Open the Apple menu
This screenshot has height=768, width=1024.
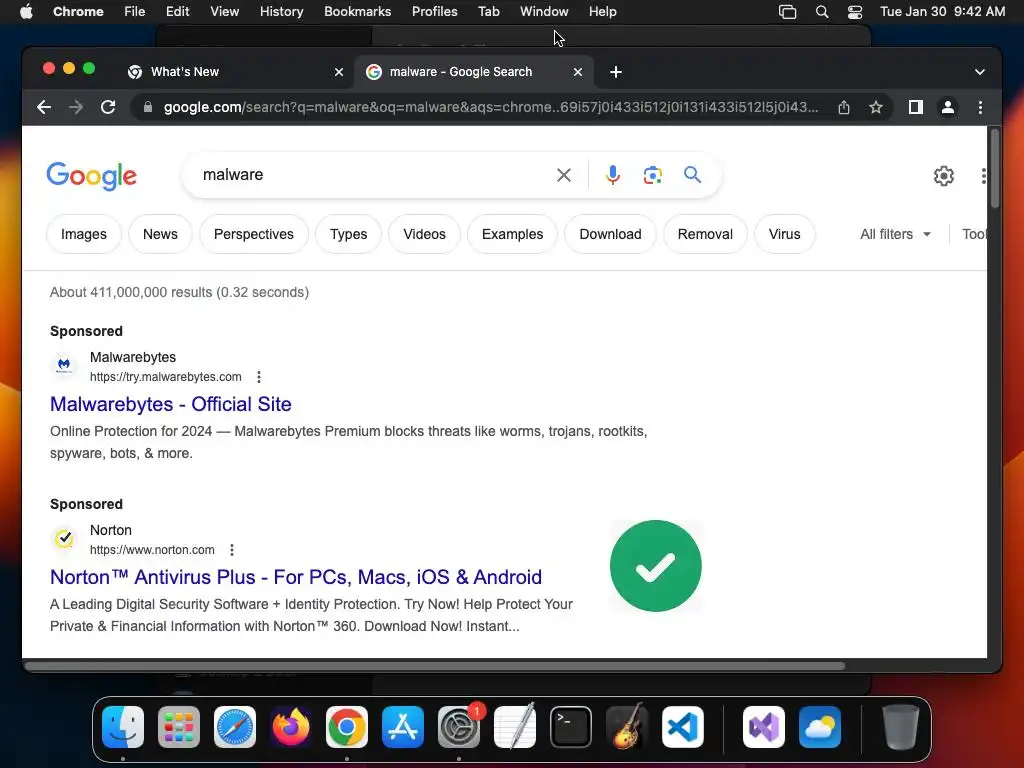coord(26,12)
